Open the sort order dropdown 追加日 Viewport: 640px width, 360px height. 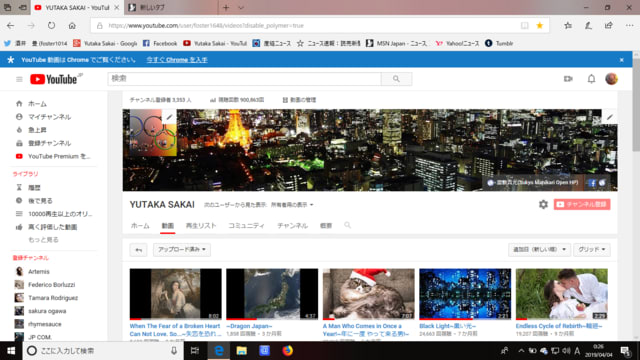point(539,250)
